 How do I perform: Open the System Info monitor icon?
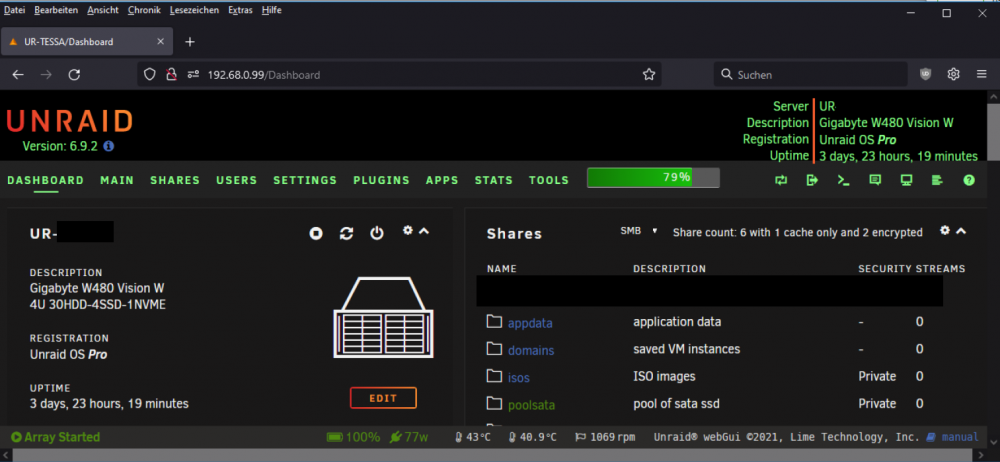tap(906, 181)
